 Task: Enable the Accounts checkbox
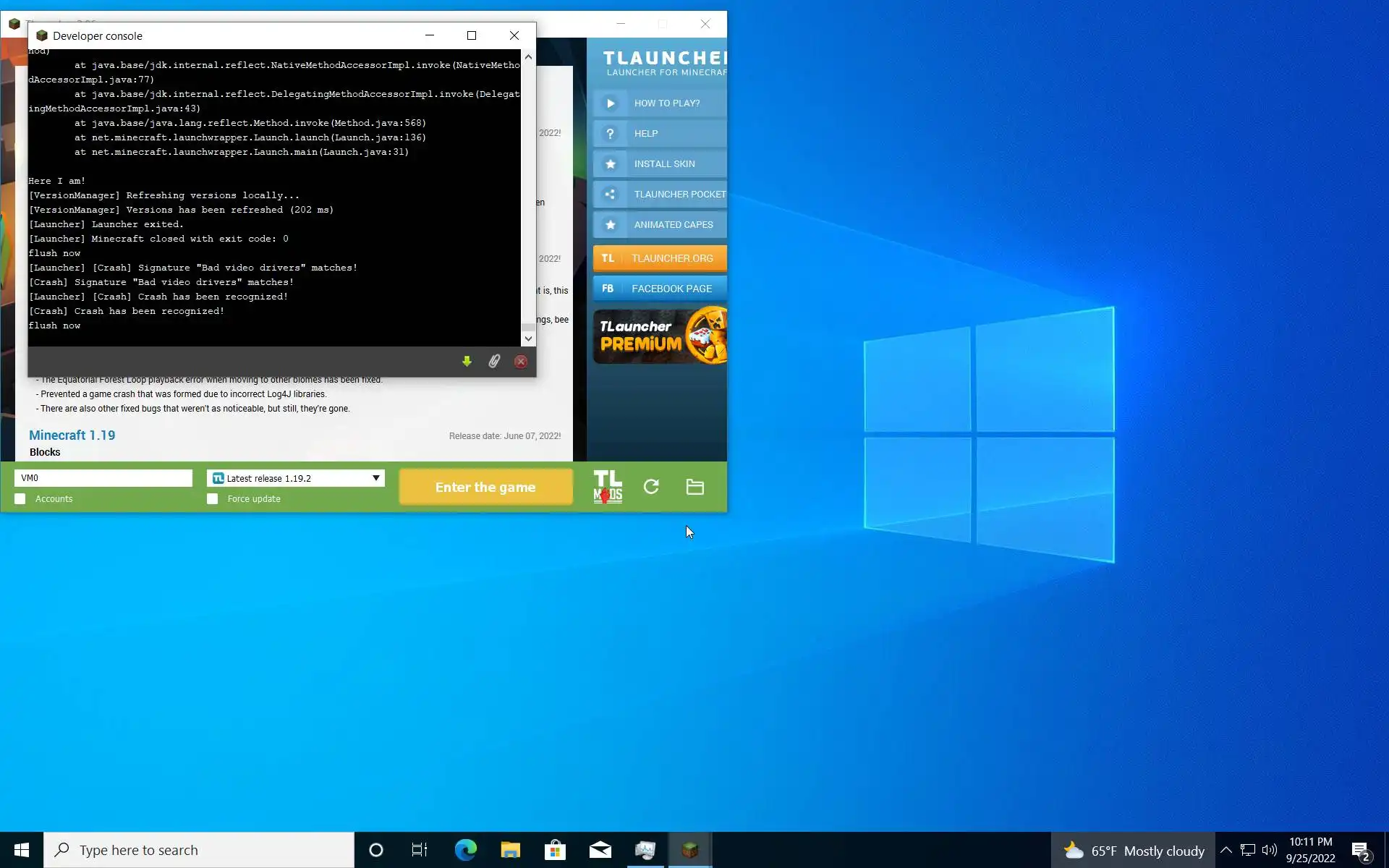point(20,499)
